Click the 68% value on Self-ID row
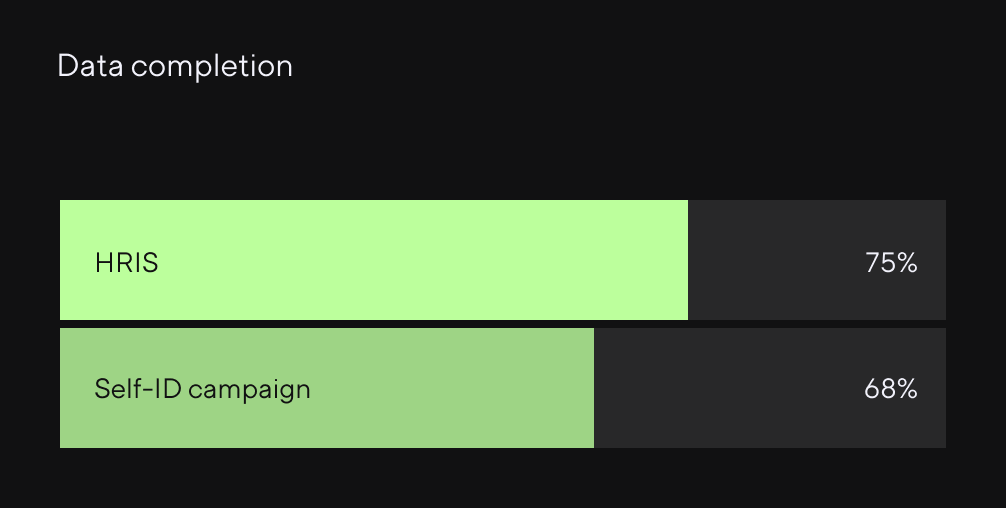The image size is (1006, 508). click(x=890, y=388)
